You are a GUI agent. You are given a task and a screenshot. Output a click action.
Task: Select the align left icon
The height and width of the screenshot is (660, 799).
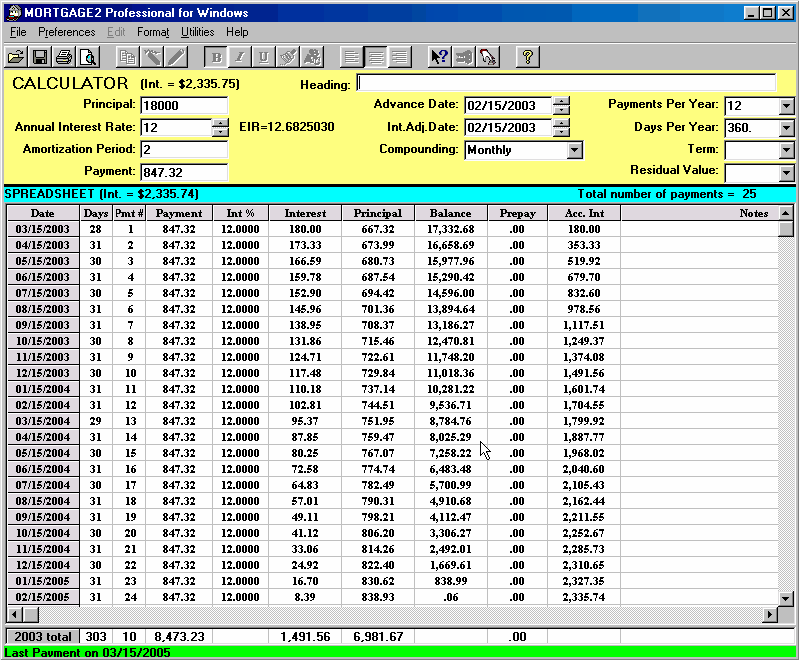coord(351,57)
